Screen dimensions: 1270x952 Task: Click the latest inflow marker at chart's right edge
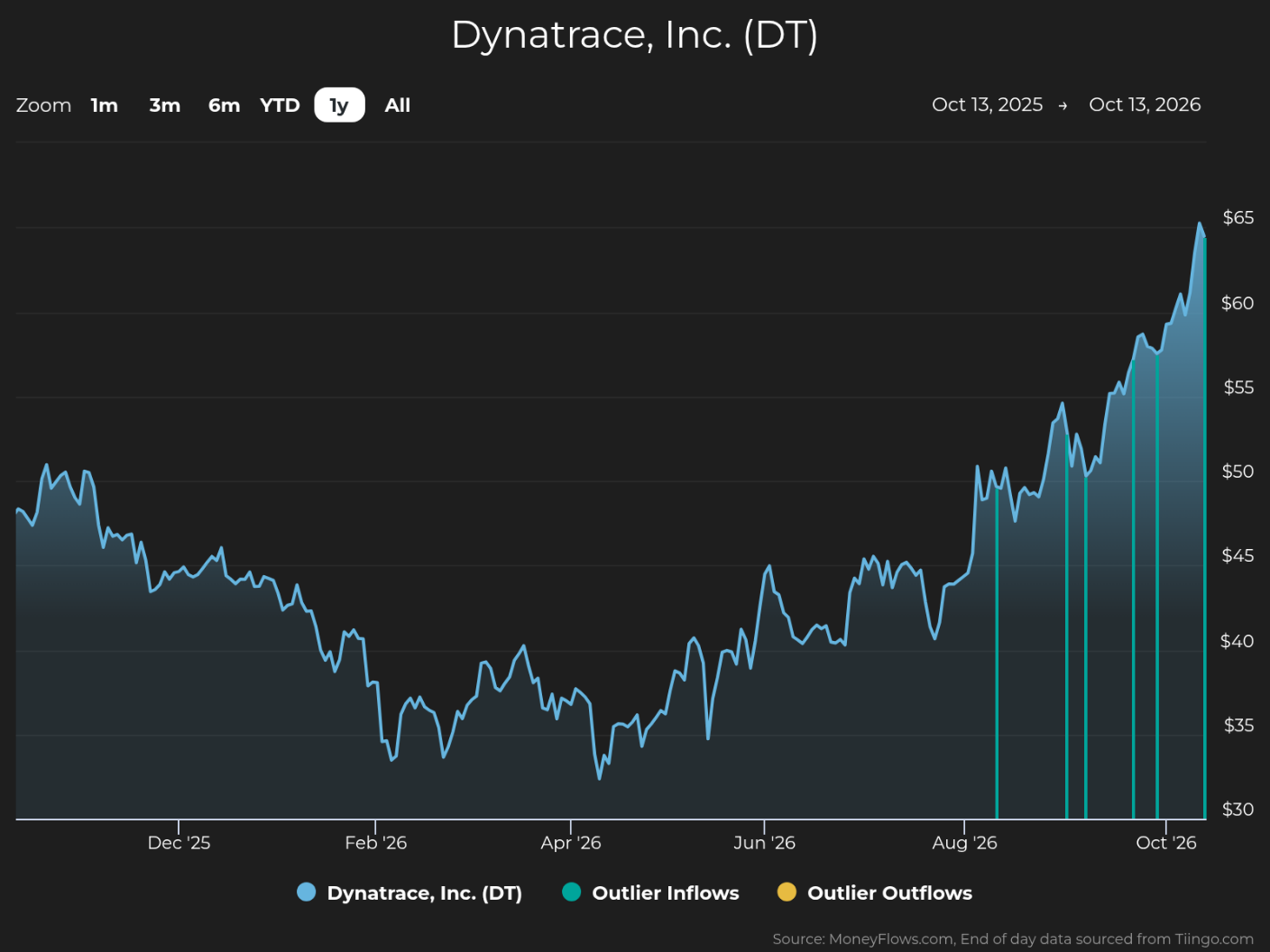point(1204,527)
